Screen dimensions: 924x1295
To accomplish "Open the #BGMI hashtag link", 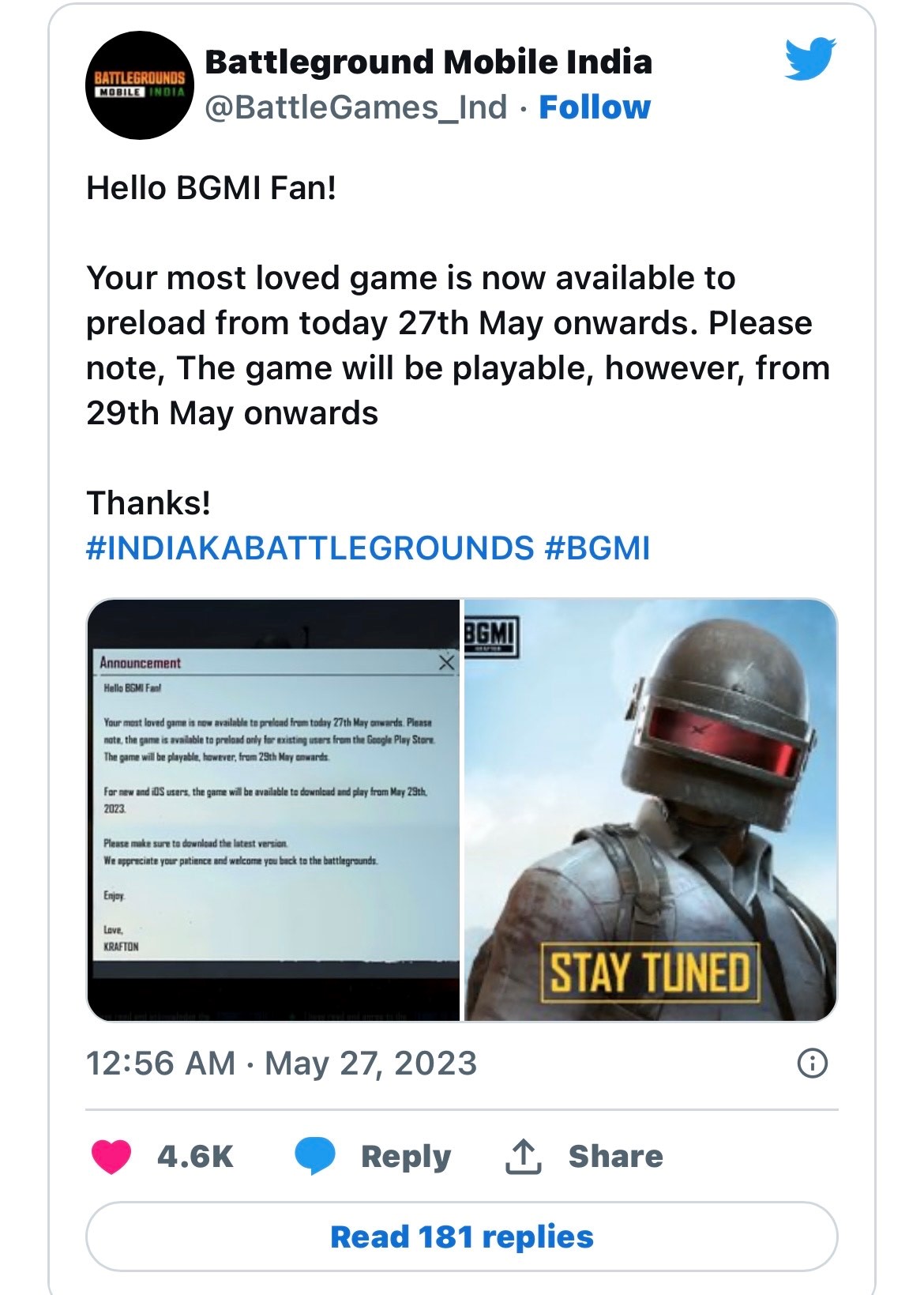I will tap(598, 548).
